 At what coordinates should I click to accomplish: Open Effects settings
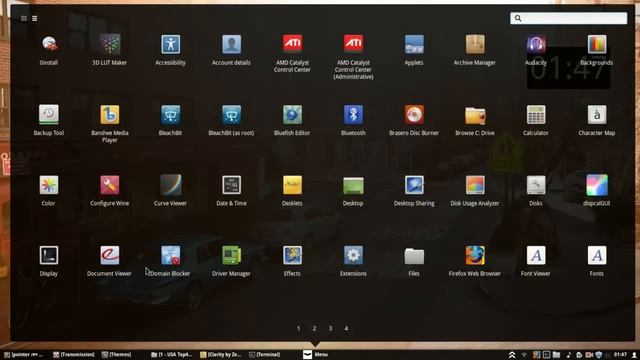pos(292,261)
